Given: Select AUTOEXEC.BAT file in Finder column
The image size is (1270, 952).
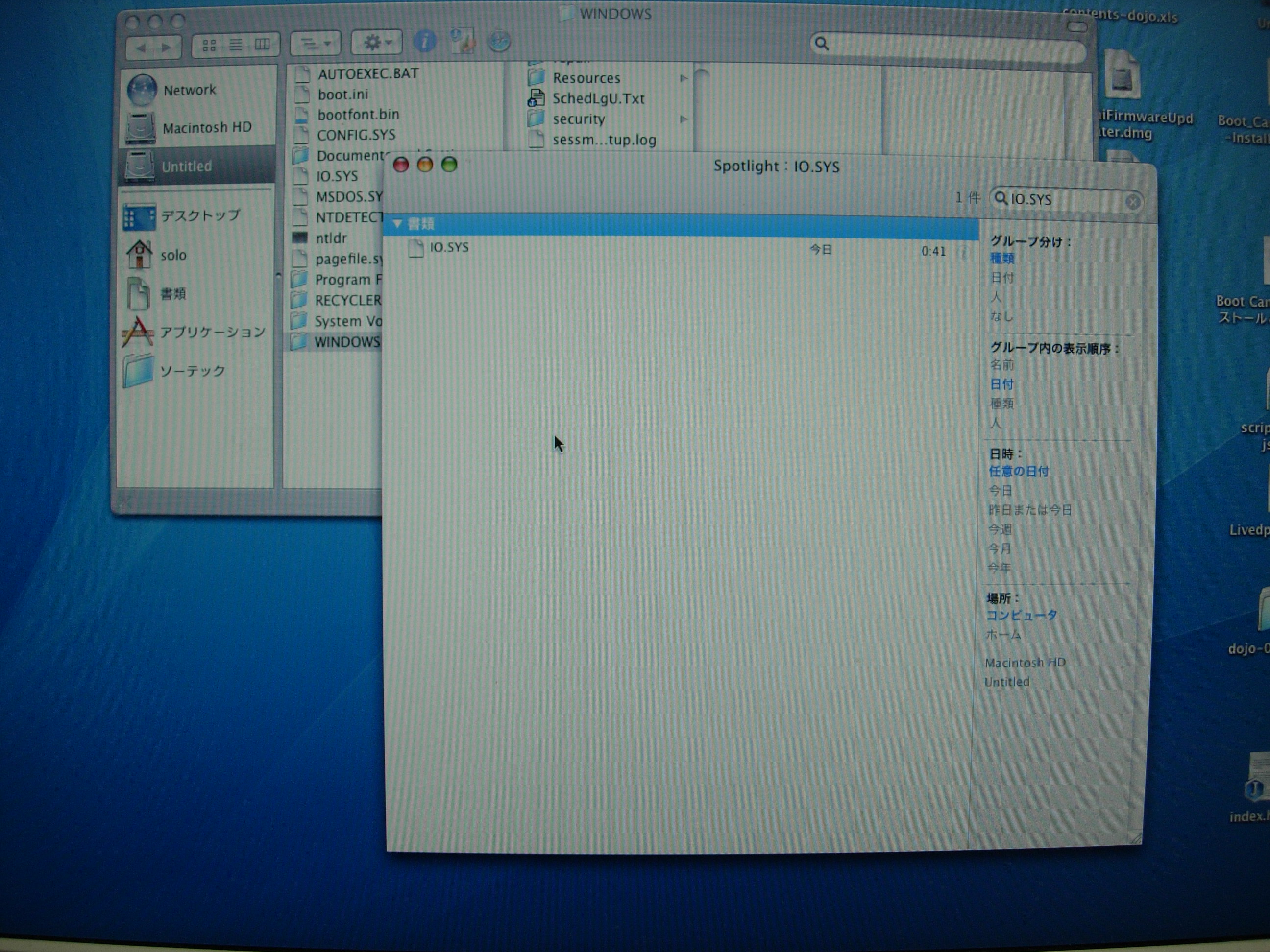Looking at the screenshot, I should [x=367, y=74].
